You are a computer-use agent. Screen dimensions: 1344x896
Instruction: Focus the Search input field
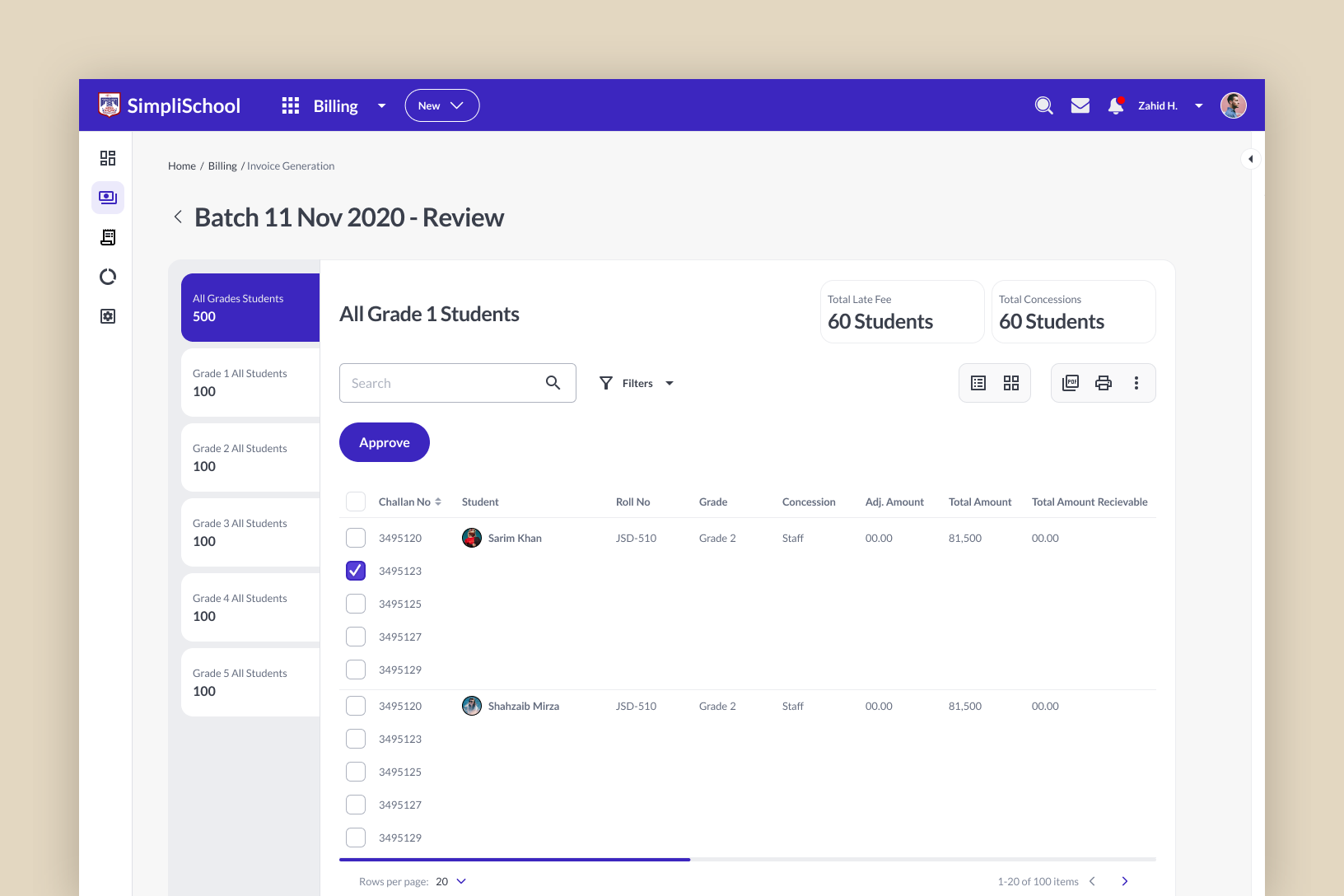click(458, 383)
